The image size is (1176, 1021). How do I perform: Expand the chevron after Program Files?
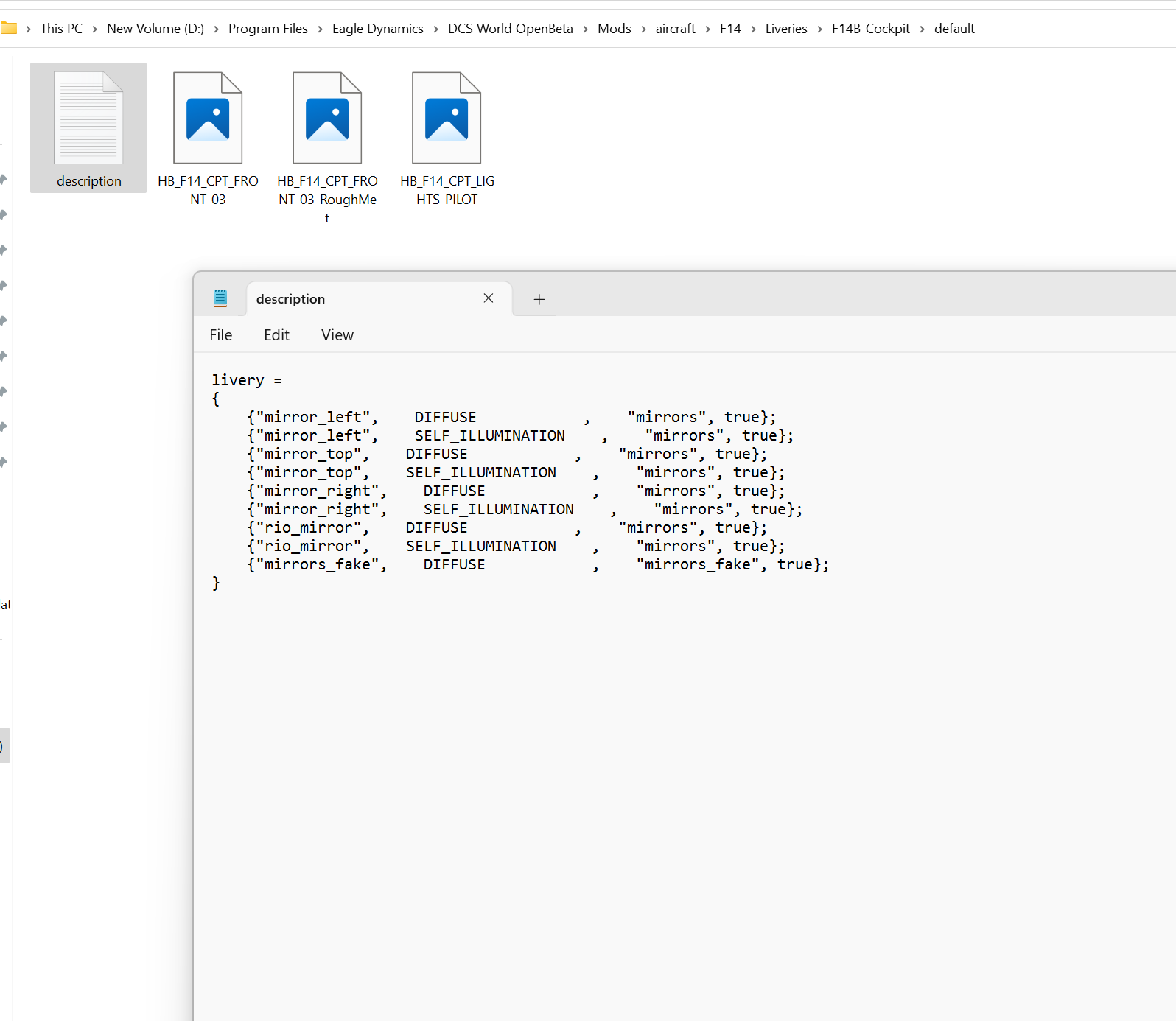(321, 29)
